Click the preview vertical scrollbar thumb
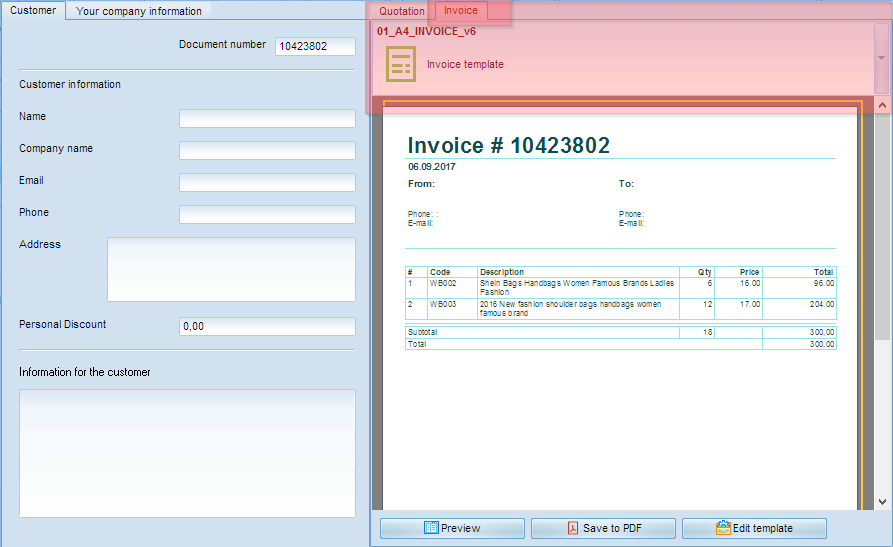Viewport: 893px width, 547px height. [x=882, y=226]
